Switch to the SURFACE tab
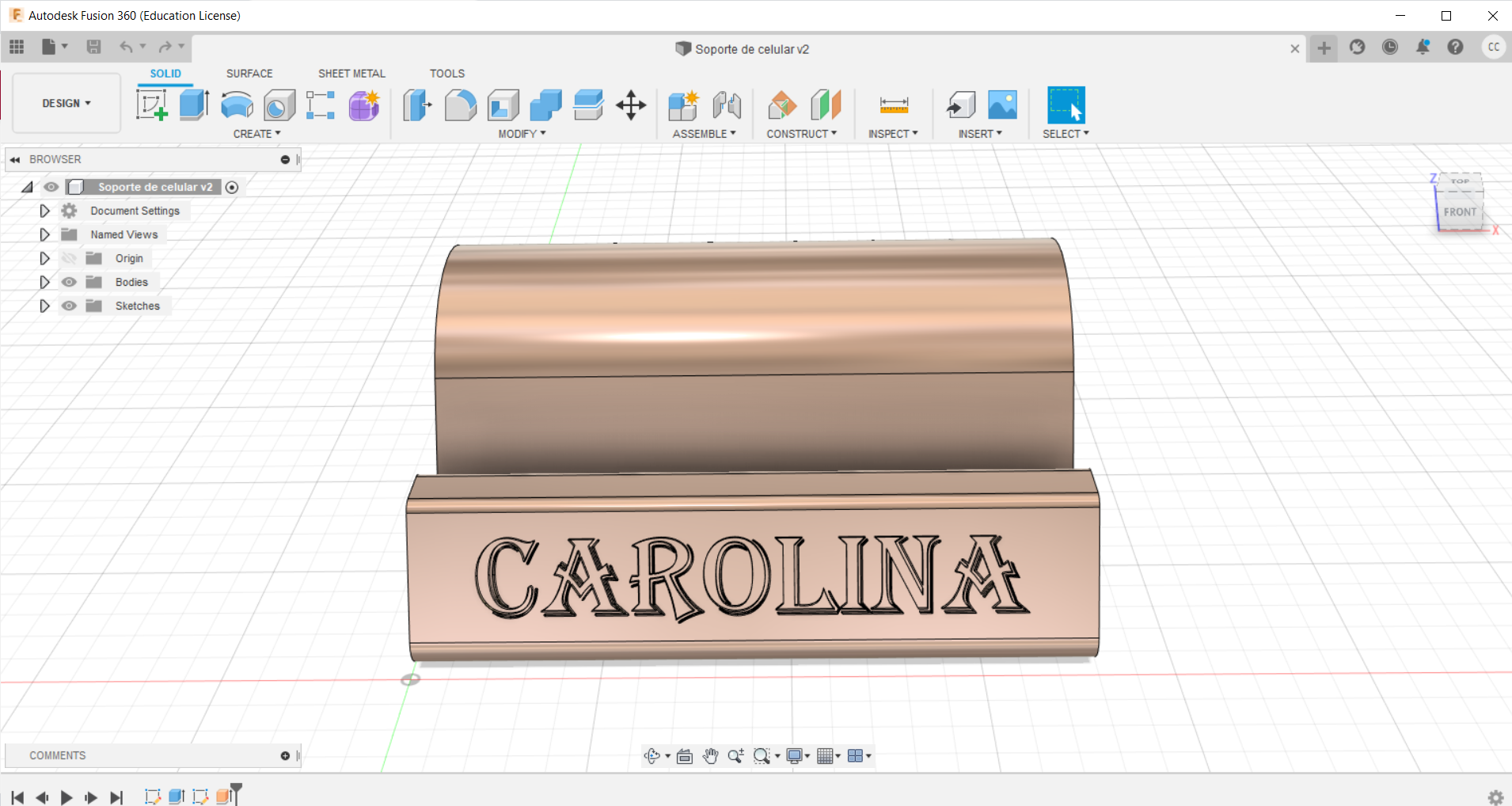This screenshot has height=806, width=1512. click(249, 74)
